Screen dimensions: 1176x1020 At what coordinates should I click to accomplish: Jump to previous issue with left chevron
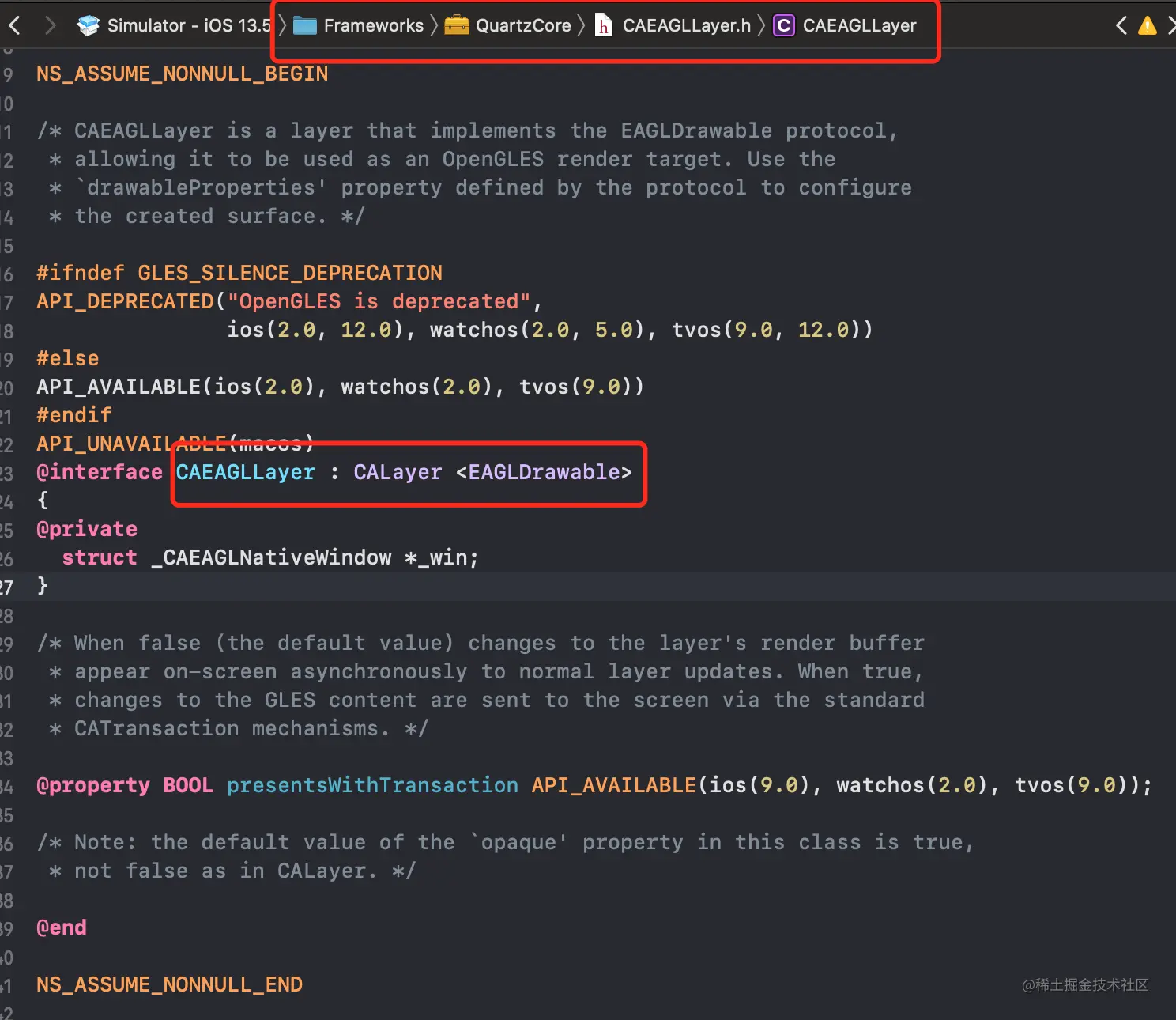coord(1121,26)
